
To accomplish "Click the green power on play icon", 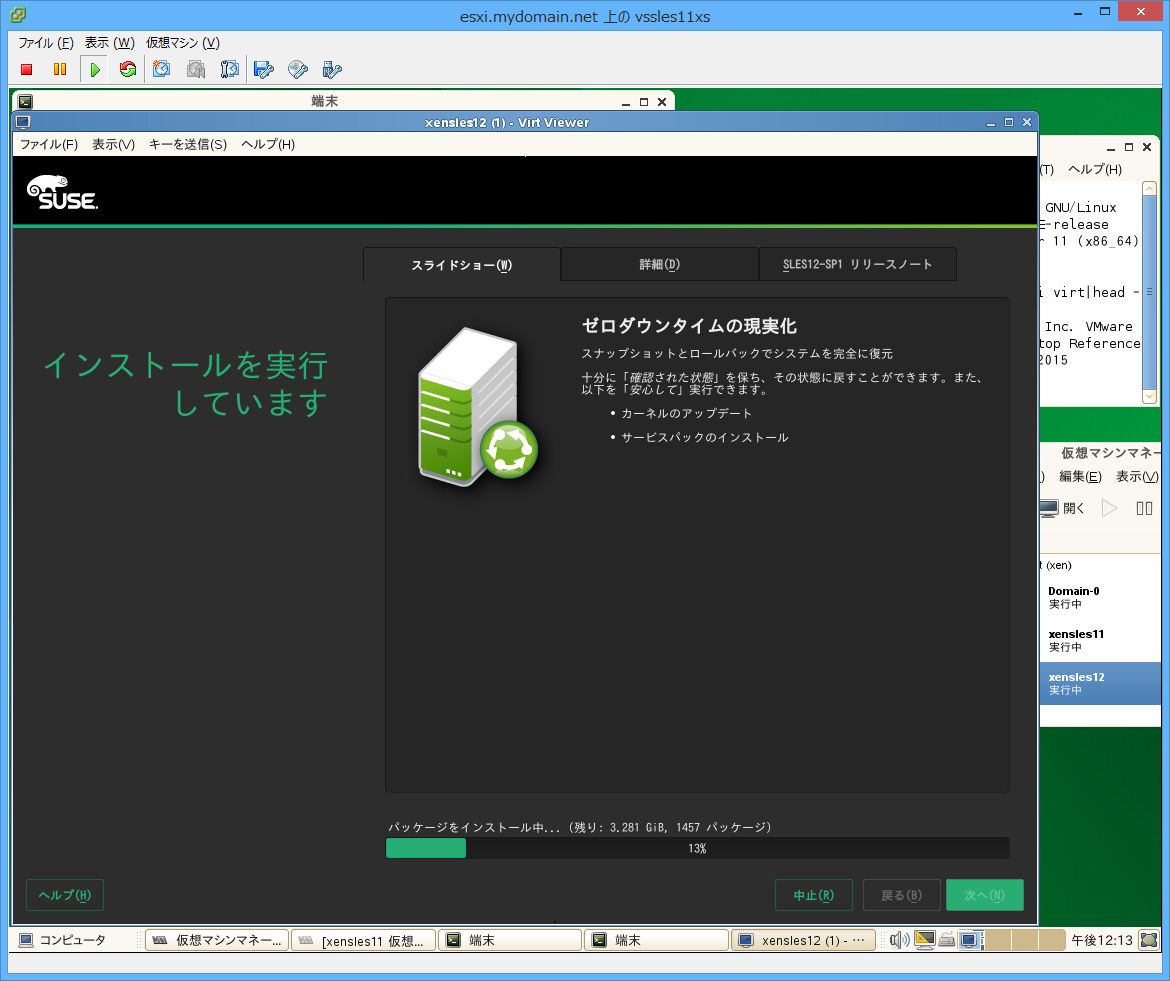I will (95, 69).
